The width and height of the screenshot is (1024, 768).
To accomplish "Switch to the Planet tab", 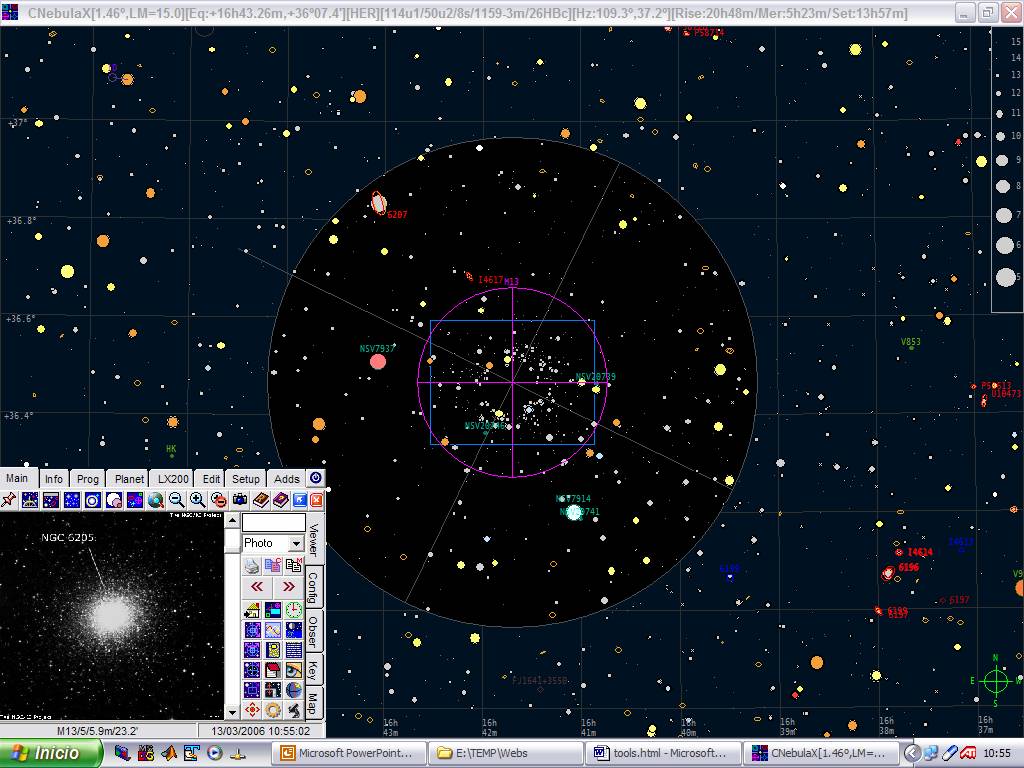I will point(129,479).
